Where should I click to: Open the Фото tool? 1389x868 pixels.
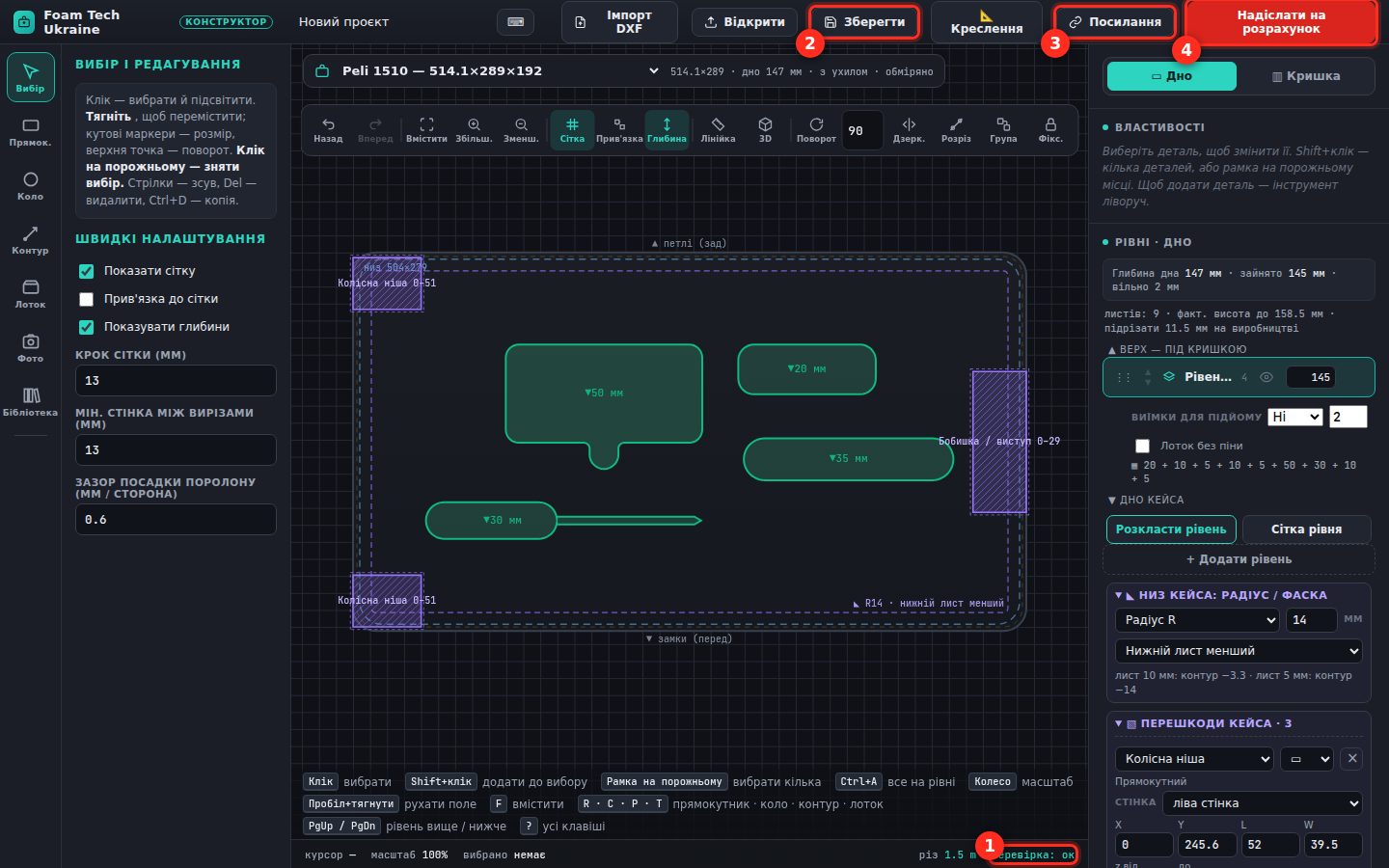[30, 348]
